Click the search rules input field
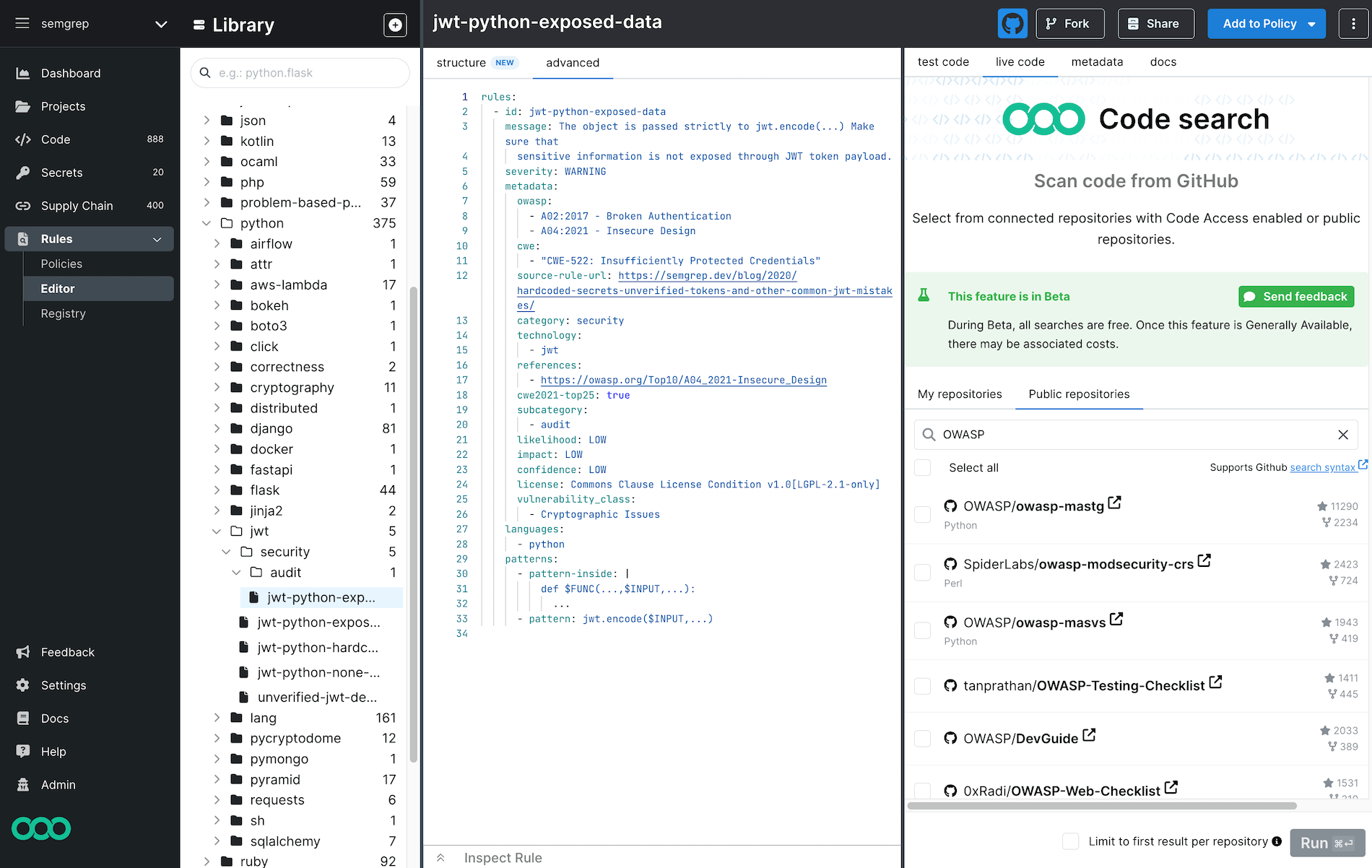Screen dimensions: 1372x868 [300, 72]
